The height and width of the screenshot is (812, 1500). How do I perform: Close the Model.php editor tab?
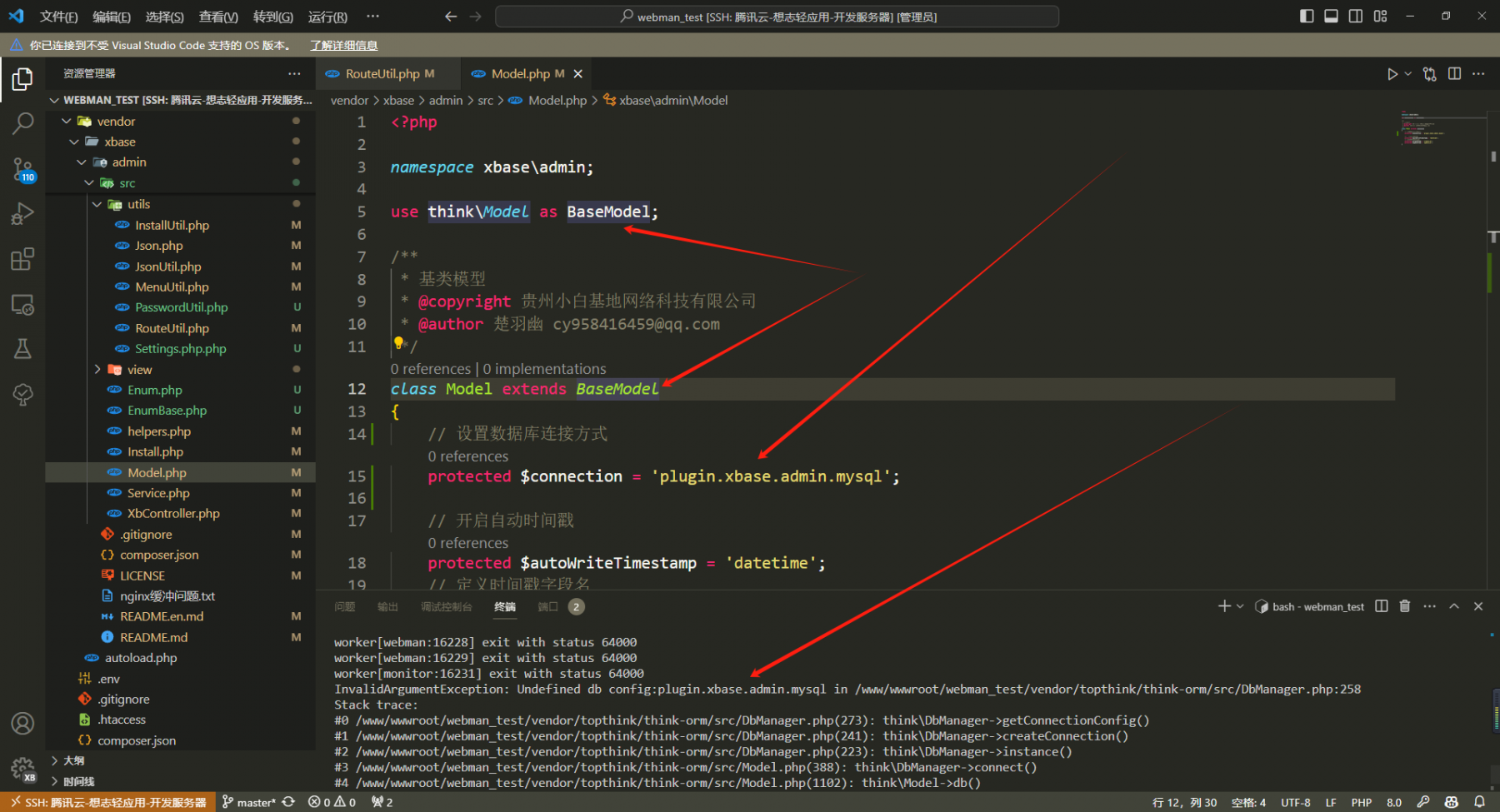point(577,74)
